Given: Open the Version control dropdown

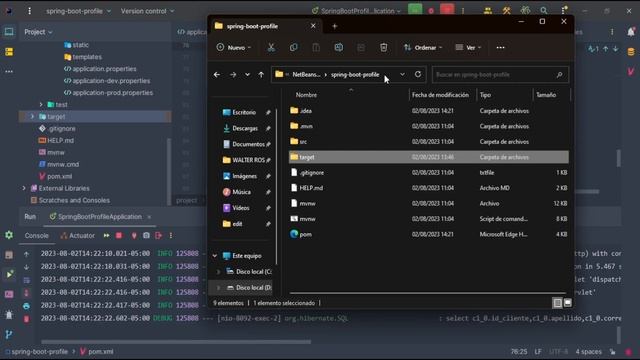Looking at the screenshot, I should (x=147, y=11).
